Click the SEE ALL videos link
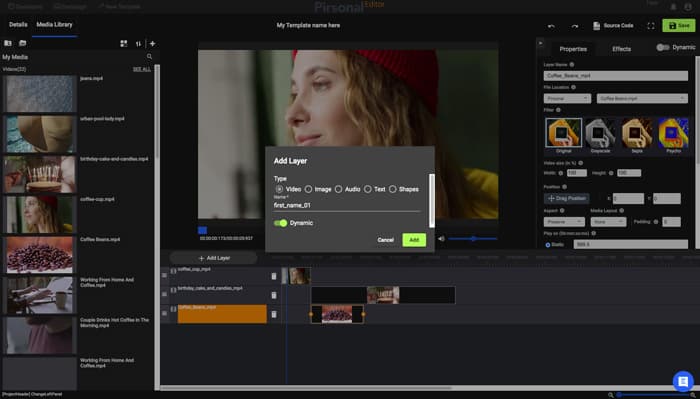700x399 pixels. tap(142, 69)
